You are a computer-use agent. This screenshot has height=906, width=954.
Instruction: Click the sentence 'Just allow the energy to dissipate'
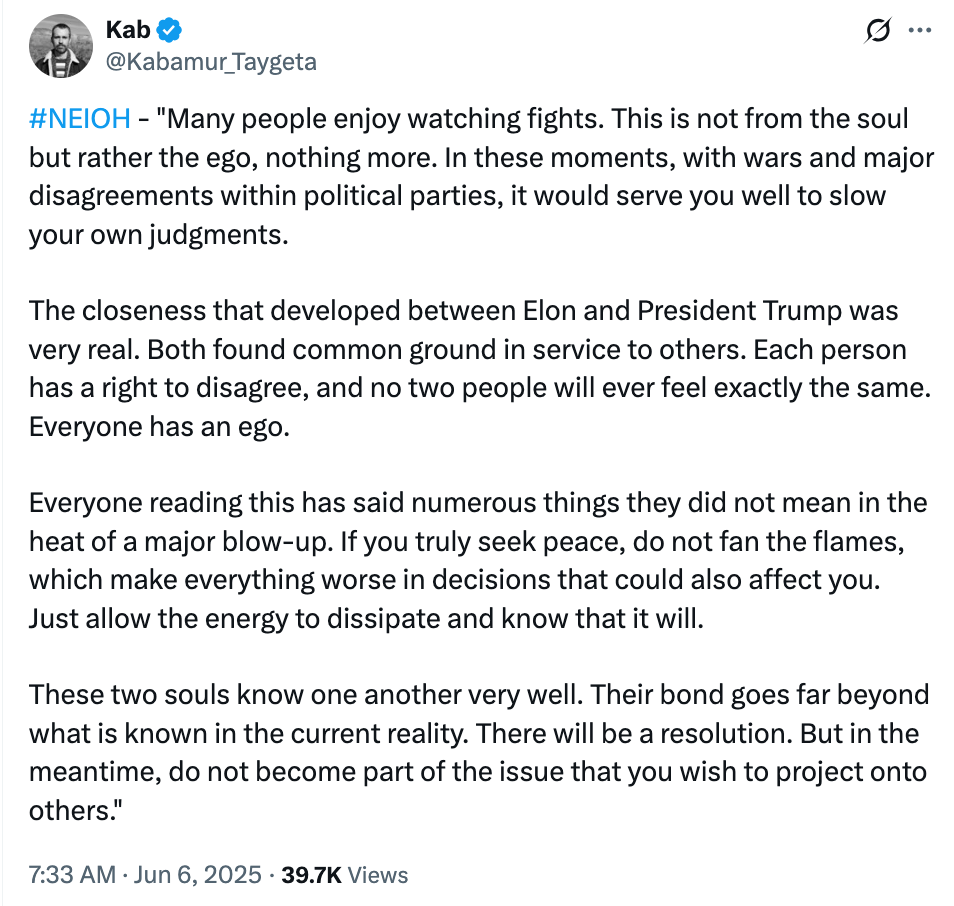(366, 619)
